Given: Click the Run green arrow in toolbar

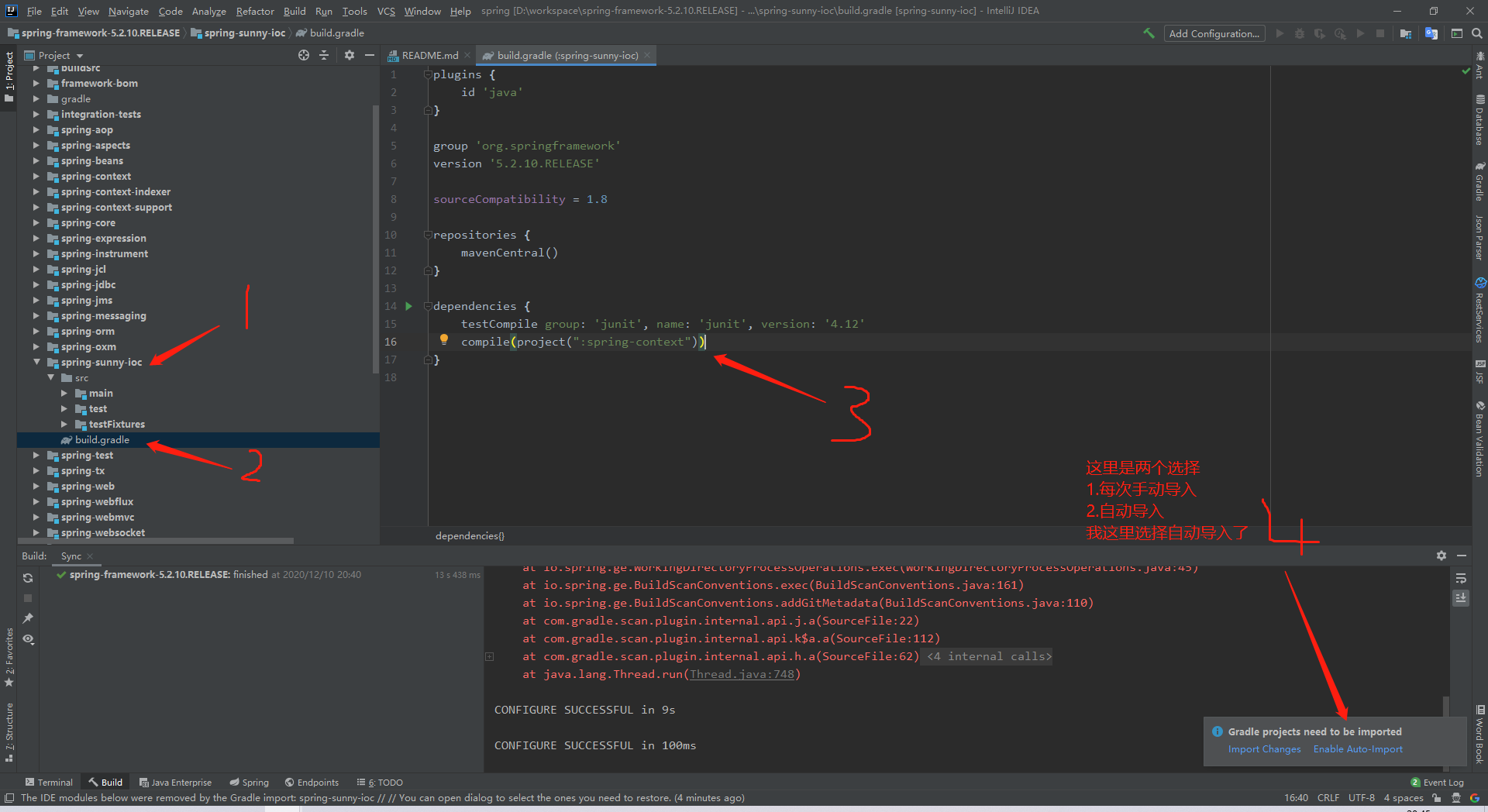Looking at the screenshot, I should (x=1280, y=33).
